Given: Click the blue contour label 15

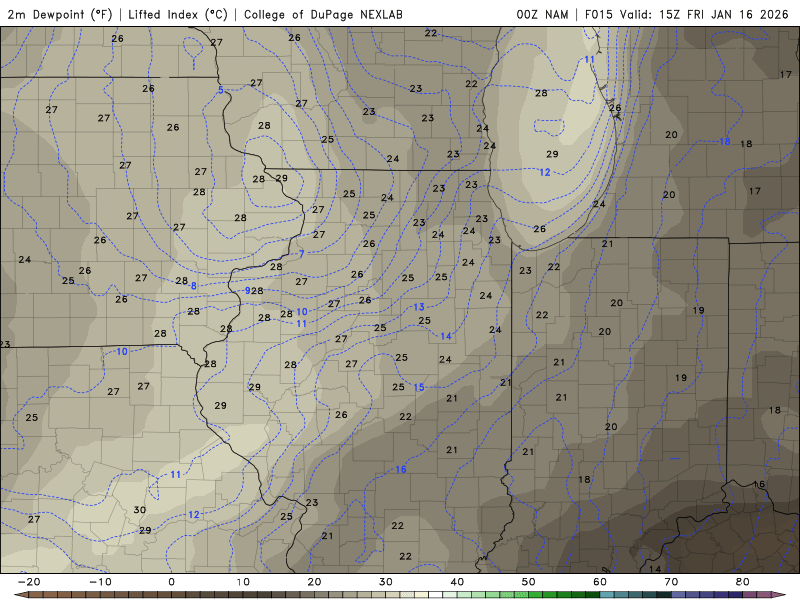Looking at the screenshot, I should click(419, 387).
